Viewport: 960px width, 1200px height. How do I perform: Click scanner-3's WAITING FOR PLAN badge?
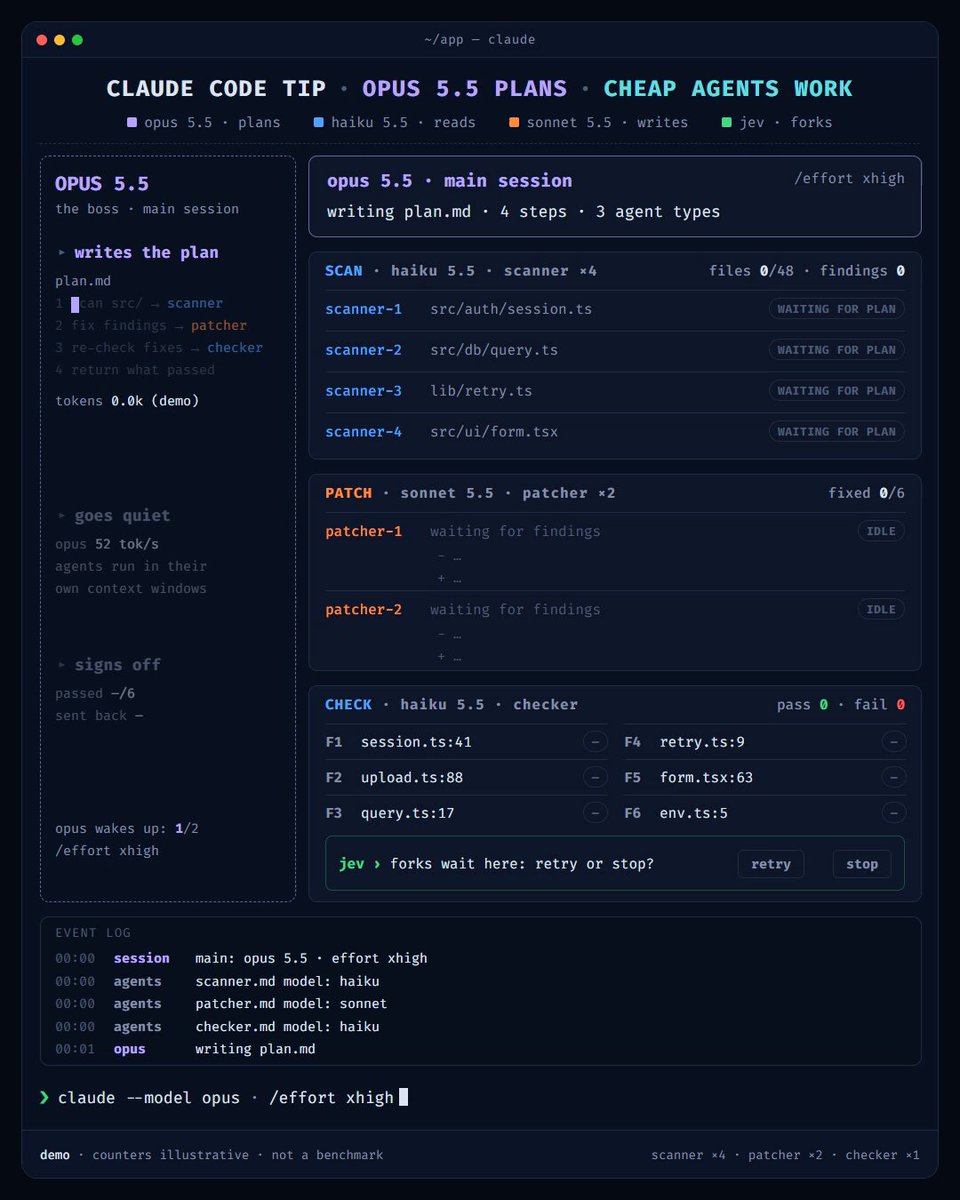click(837, 391)
